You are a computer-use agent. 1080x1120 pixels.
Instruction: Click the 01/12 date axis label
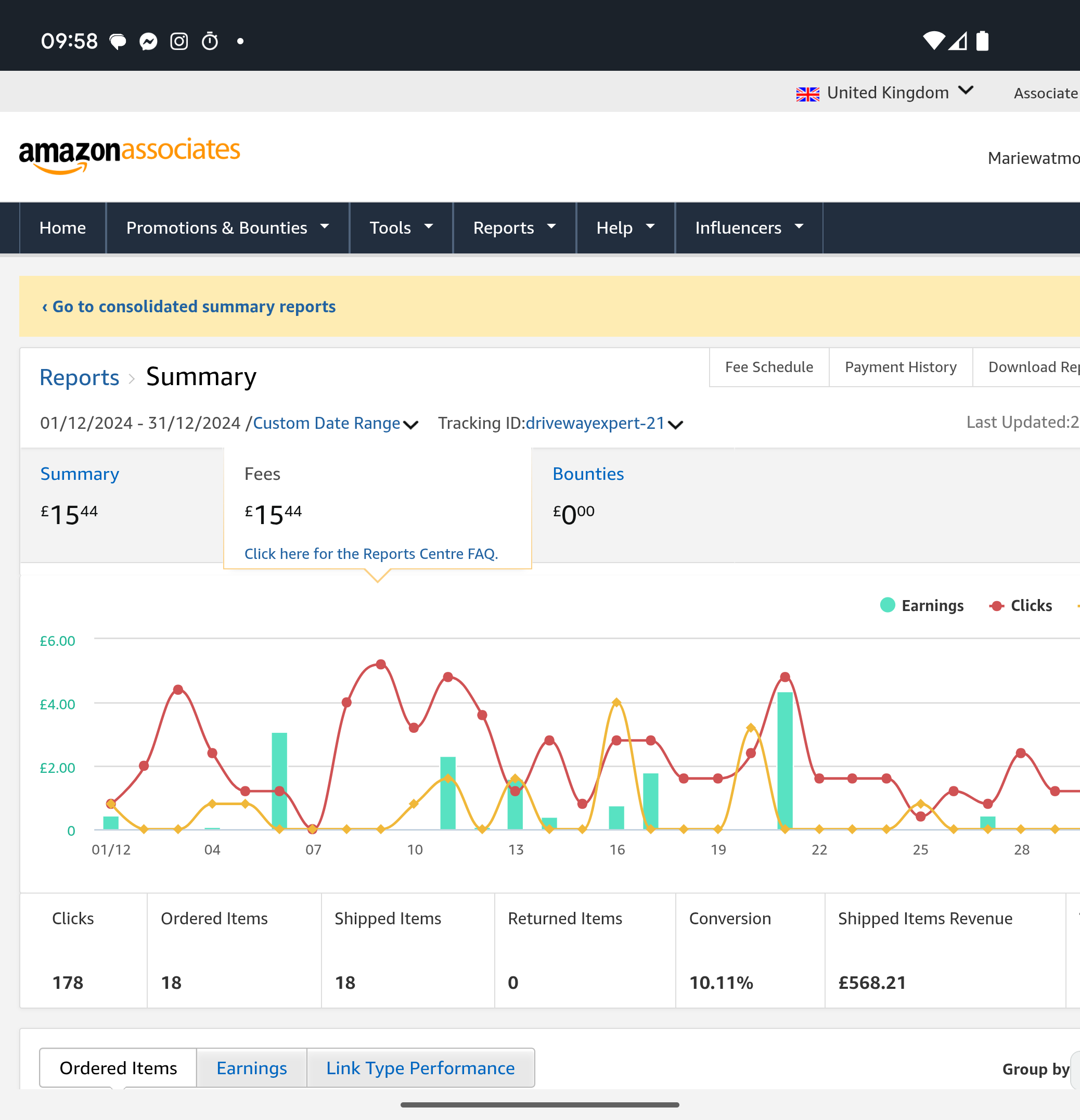coord(111,849)
